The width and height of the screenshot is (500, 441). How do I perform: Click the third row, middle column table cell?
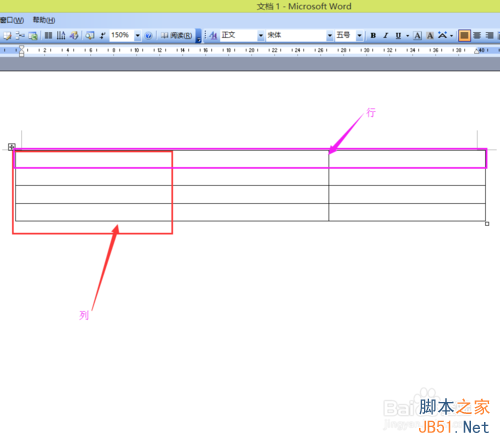[250, 194]
